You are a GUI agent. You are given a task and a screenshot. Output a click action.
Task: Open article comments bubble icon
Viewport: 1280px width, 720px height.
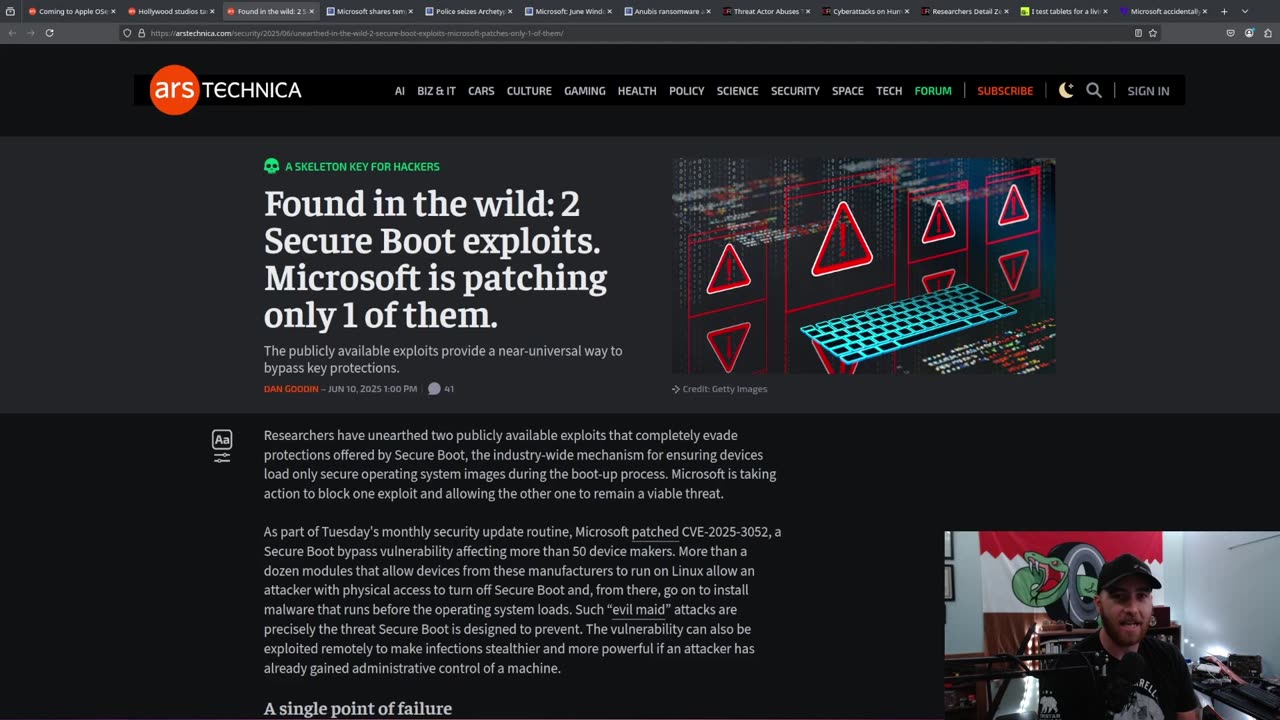click(x=434, y=389)
